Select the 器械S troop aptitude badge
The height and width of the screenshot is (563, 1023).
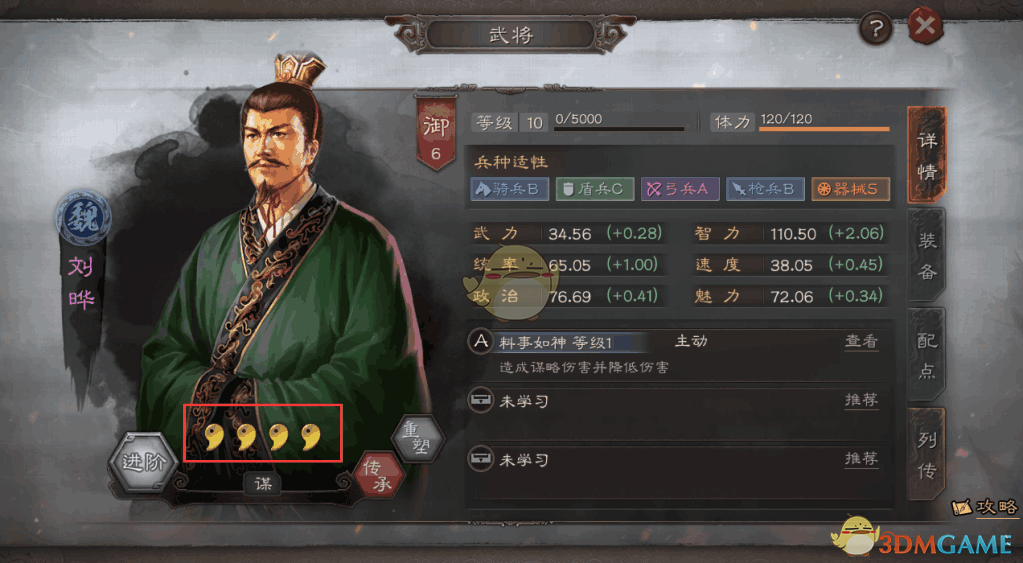pyautogui.click(x=850, y=189)
